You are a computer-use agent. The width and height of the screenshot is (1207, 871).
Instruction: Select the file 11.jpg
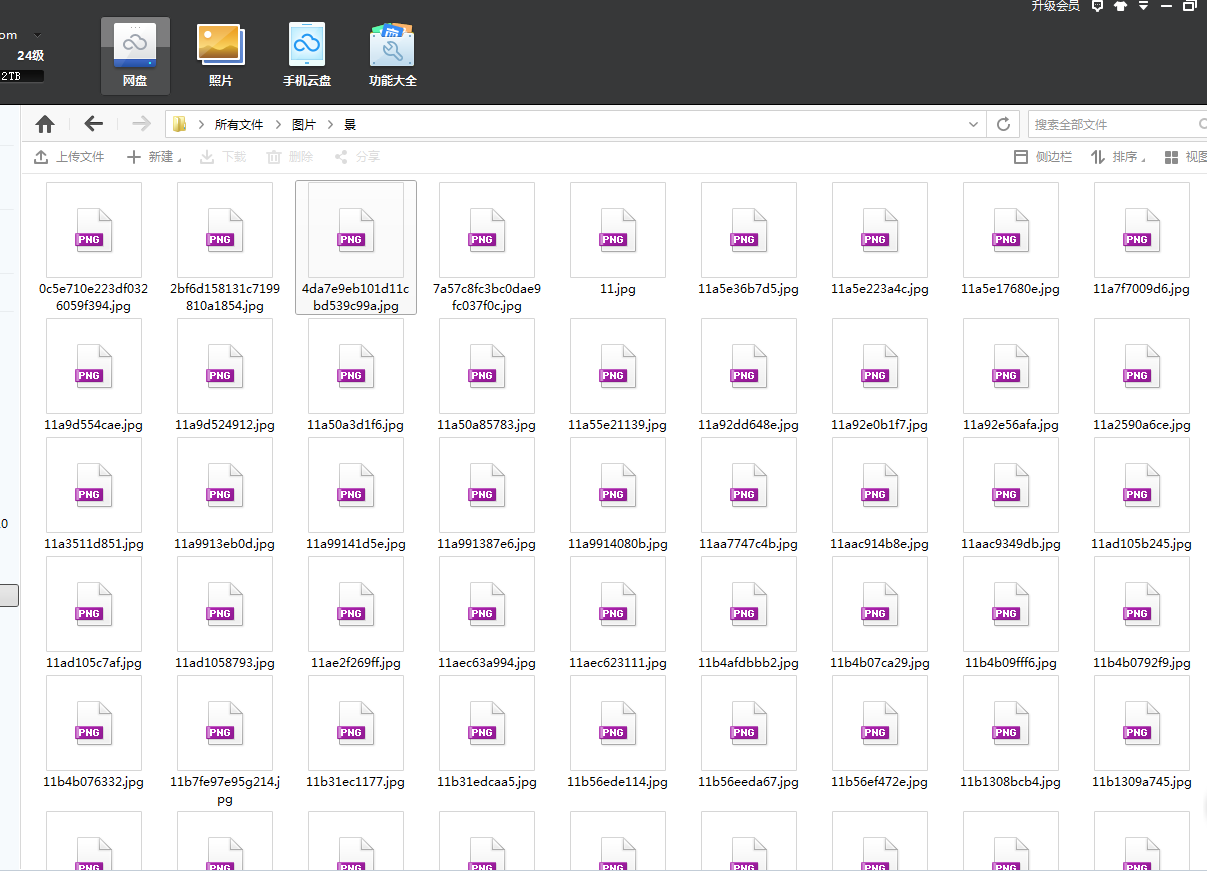point(617,240)
